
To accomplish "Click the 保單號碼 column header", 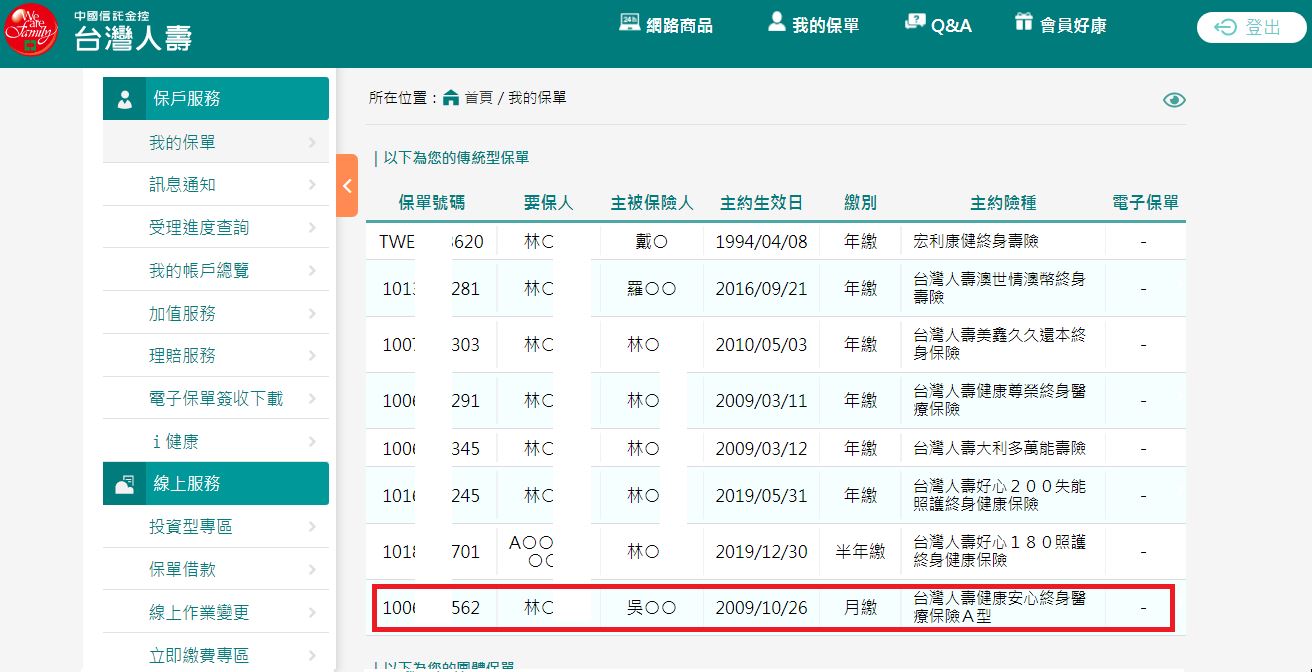I will click(432, 203).
